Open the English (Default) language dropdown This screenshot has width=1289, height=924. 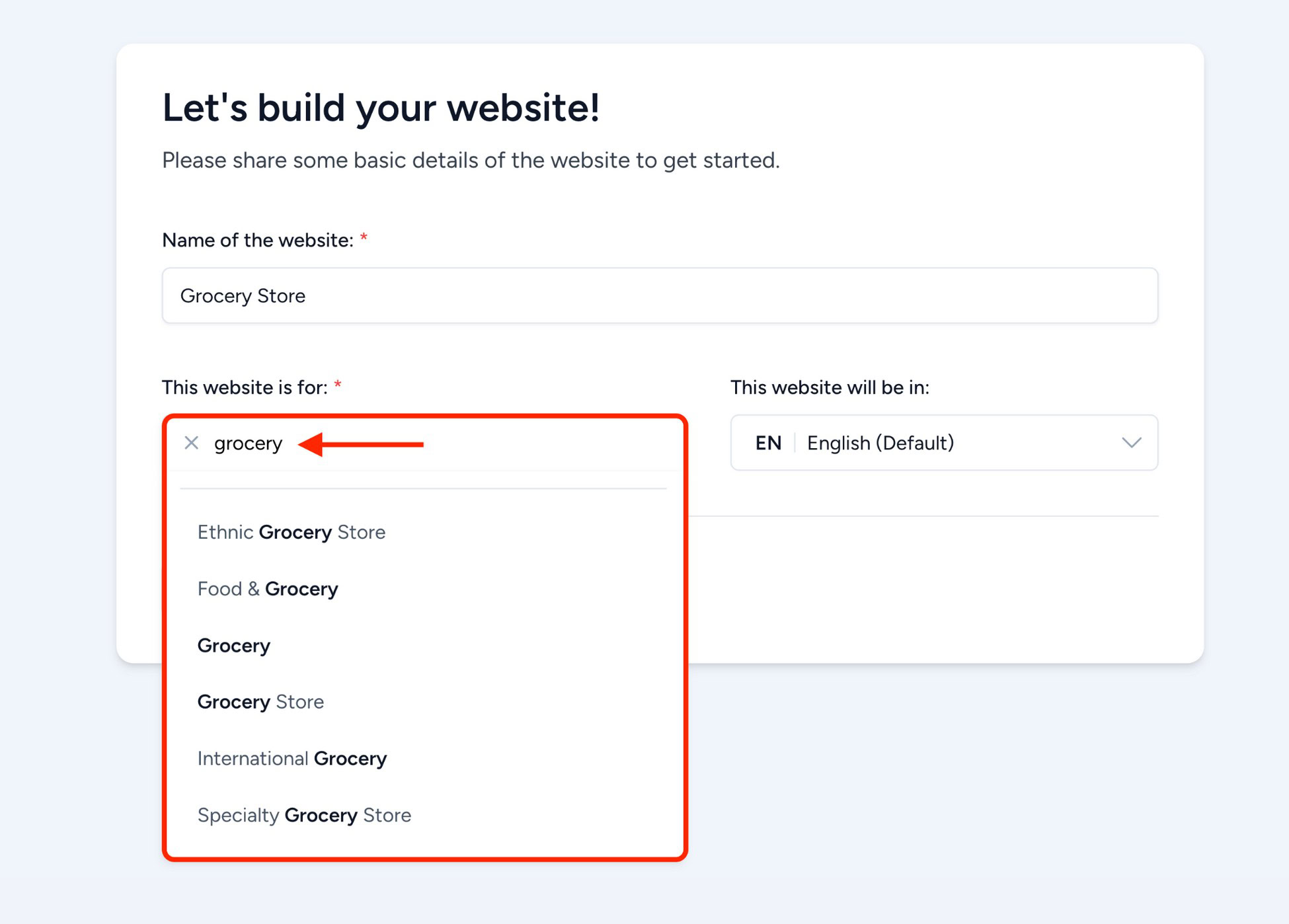coord(944,443)
